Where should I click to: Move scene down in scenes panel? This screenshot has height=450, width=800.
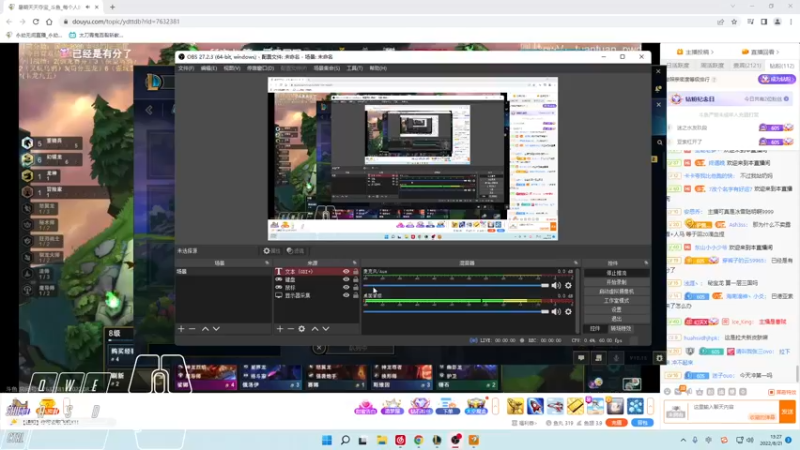click(216, 329)
